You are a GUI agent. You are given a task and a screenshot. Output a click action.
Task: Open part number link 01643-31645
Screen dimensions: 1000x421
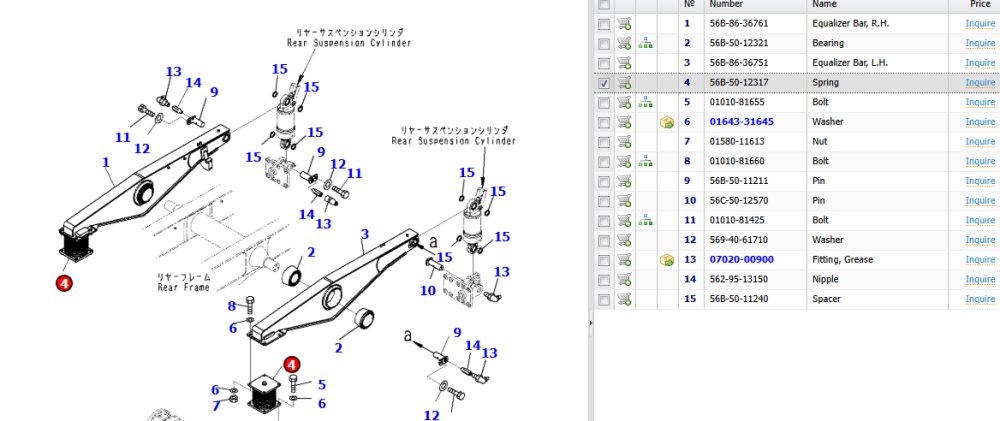[742, 122]
